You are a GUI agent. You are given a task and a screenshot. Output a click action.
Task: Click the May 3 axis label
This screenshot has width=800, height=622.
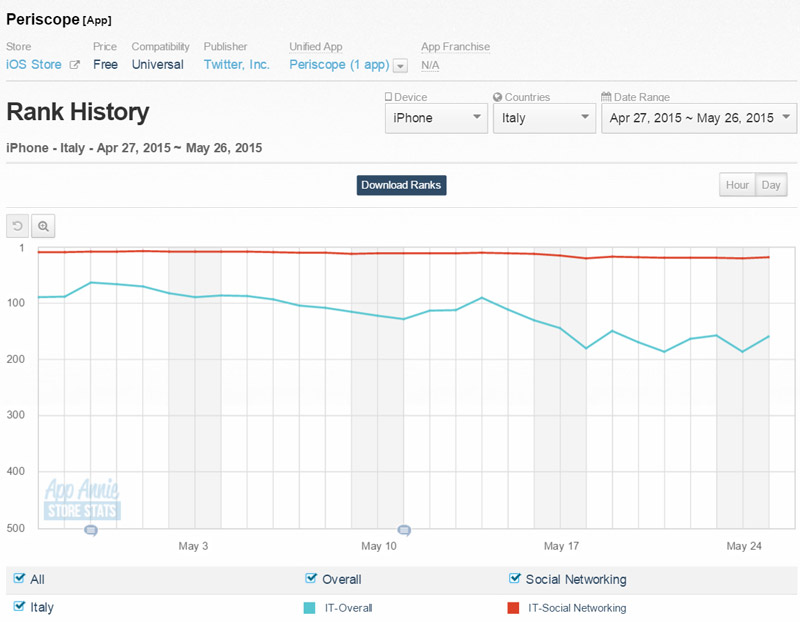(x=193, y=546)
